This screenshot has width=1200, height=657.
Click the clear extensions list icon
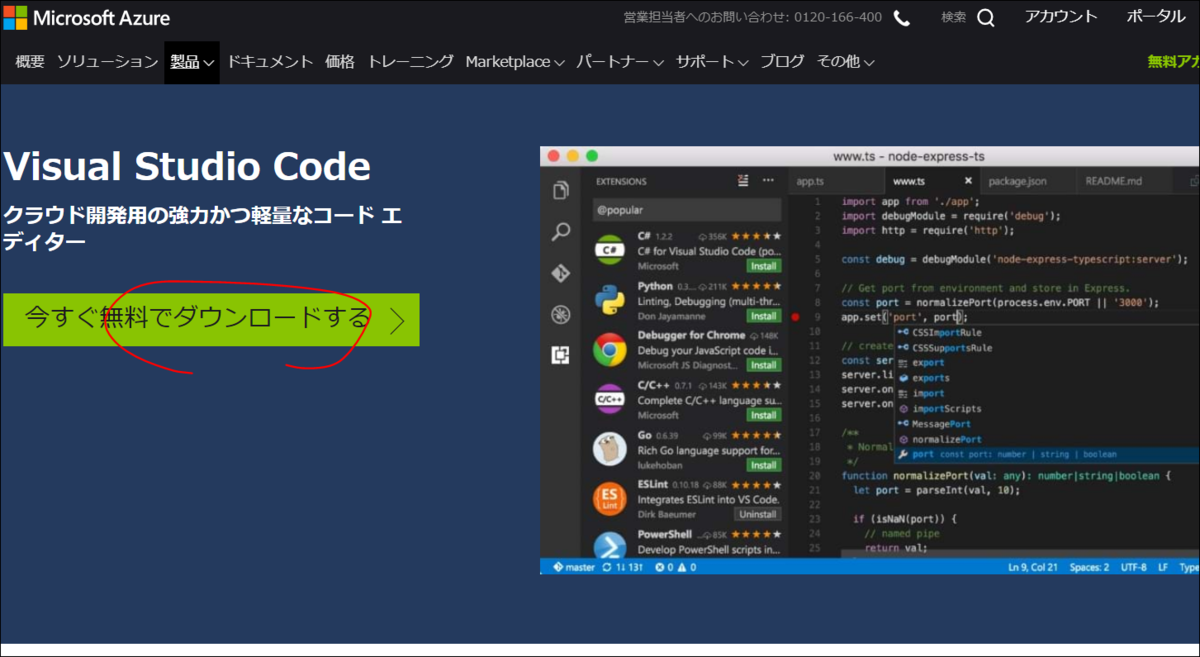point(743,181)
